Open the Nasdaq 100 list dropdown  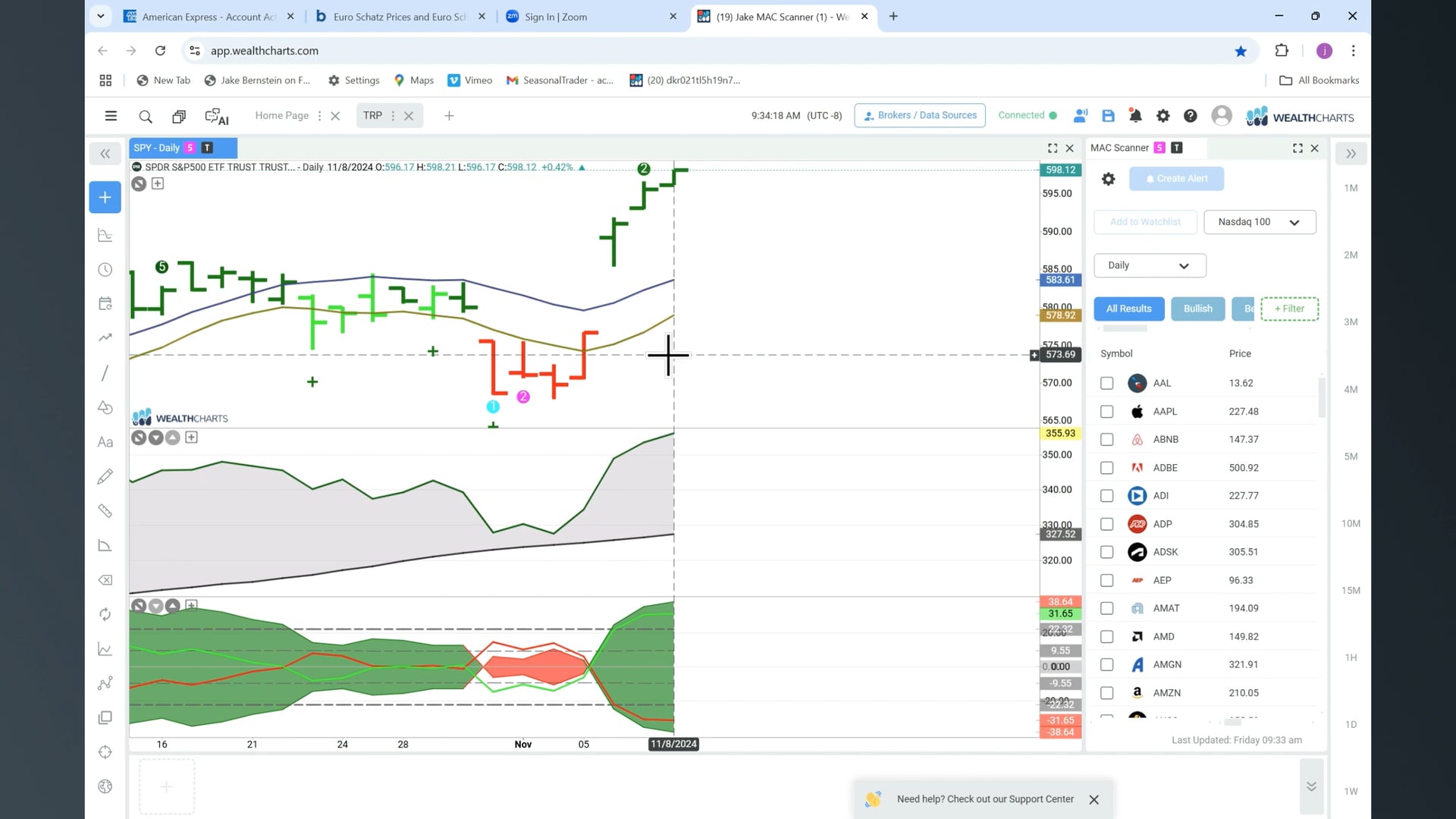[x=1260, y=222]
